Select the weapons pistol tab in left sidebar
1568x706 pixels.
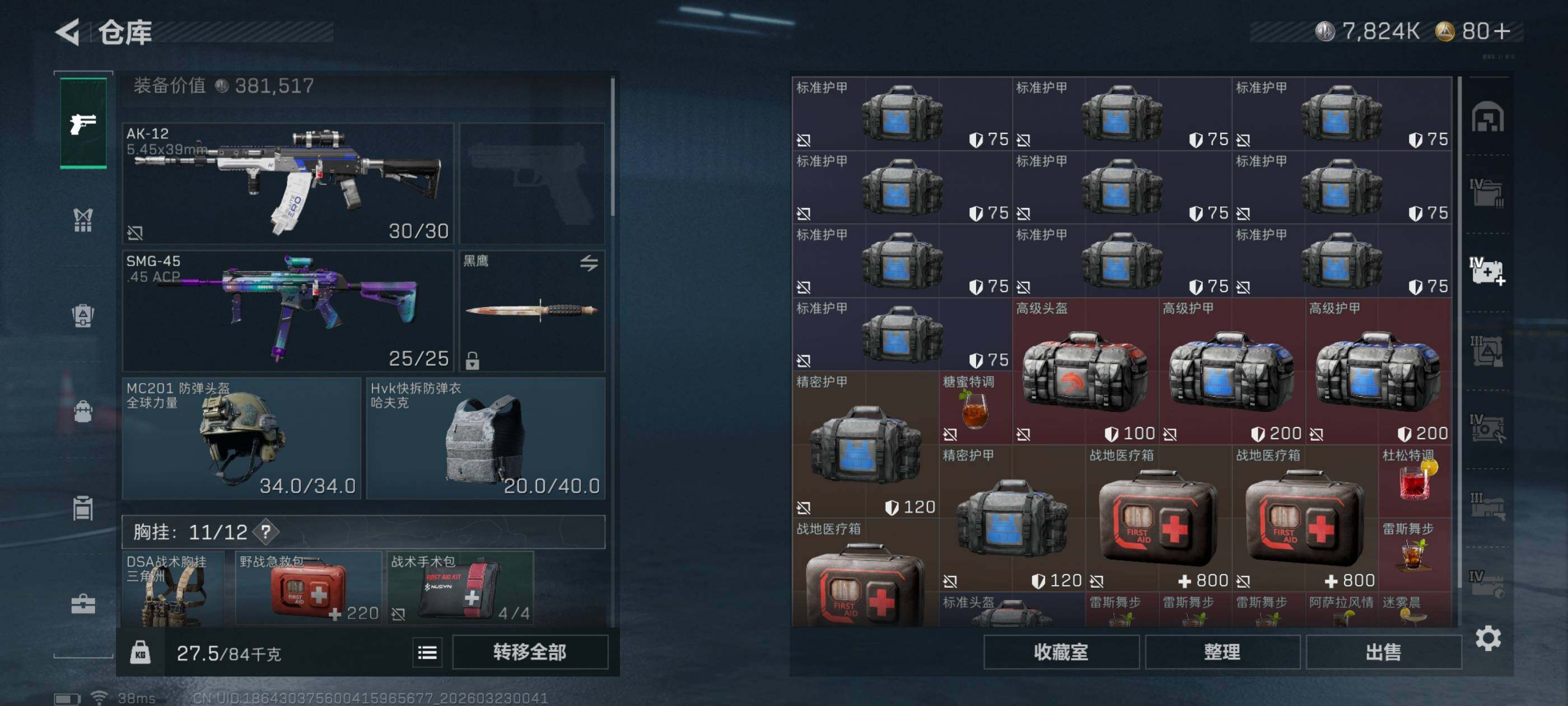point(83,123)
